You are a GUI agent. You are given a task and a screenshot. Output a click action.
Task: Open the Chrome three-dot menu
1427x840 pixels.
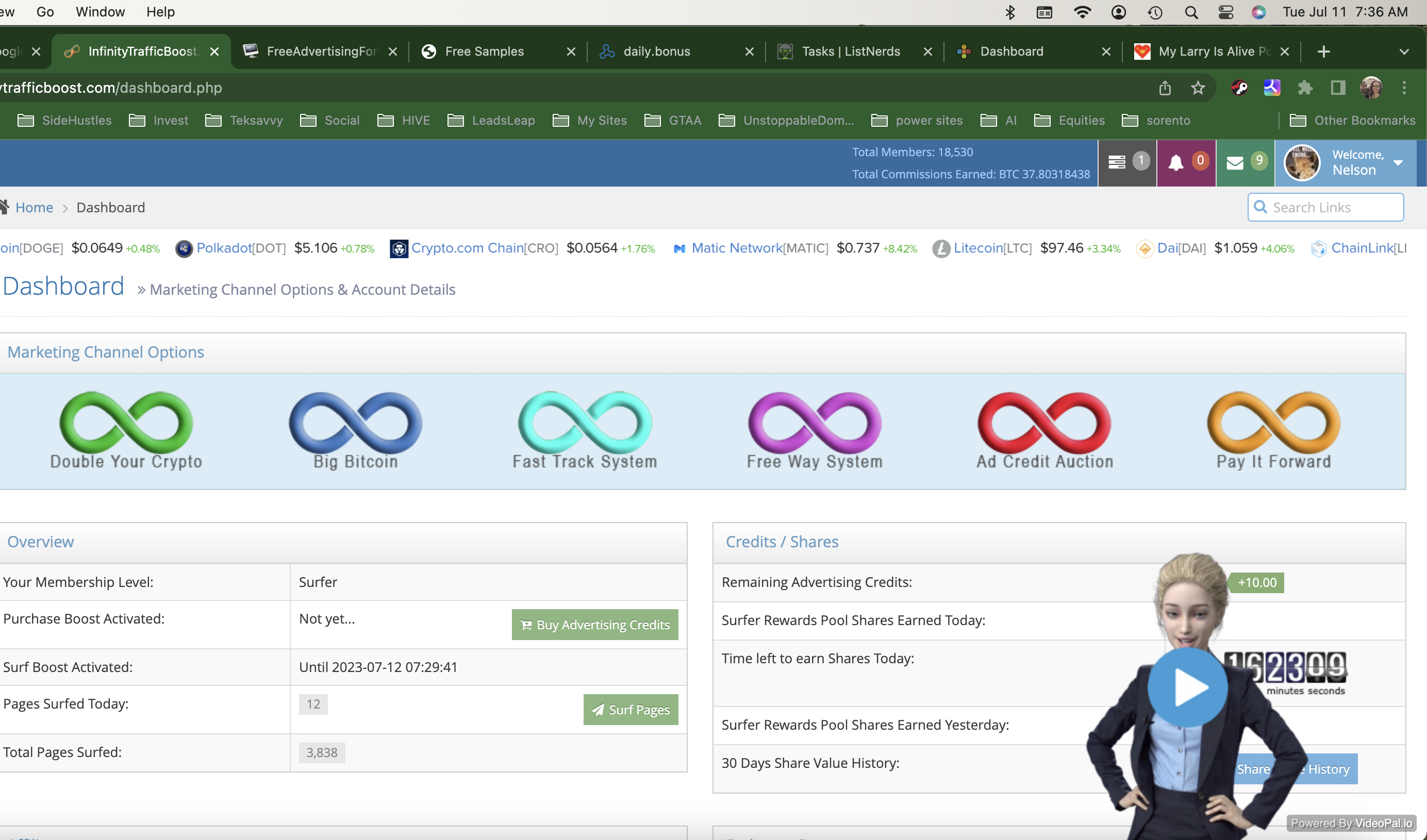1404,88
